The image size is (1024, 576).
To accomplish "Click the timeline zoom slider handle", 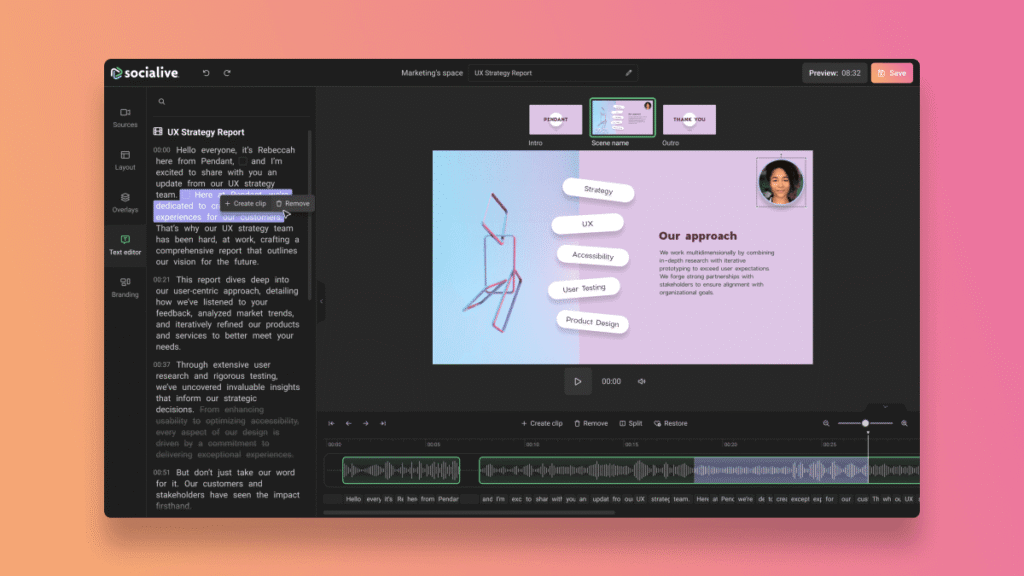I will click(x=866, y=423).
